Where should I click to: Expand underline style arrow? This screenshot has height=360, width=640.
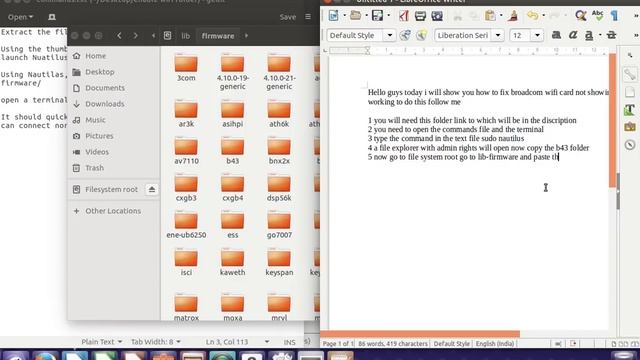(x=600, y=35)
